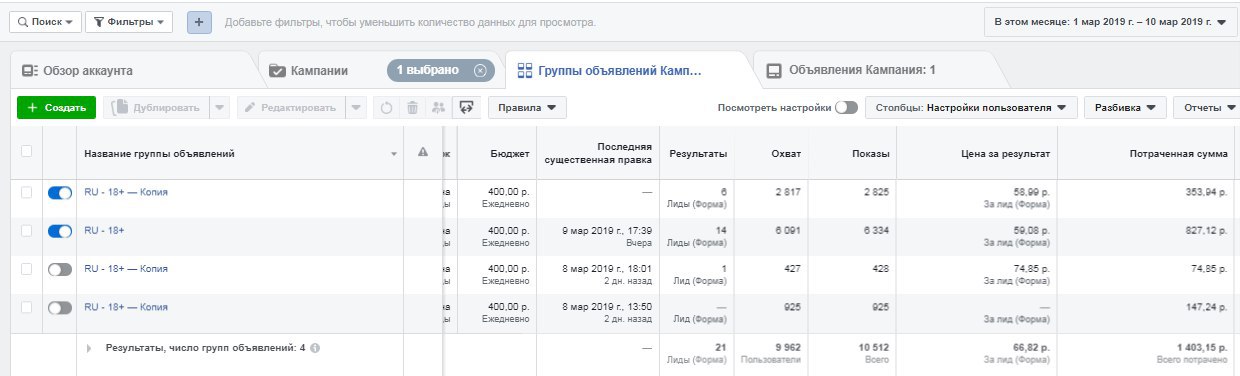Open the first 'RU - 18+ — Копия' link
The height and width of the screenshot is (376, 1240).
[x=126, y=192]
